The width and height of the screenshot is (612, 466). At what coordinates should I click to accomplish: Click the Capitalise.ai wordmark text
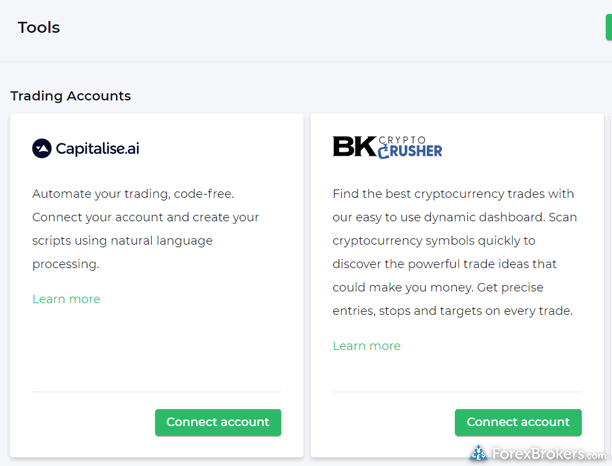(97, 149)
